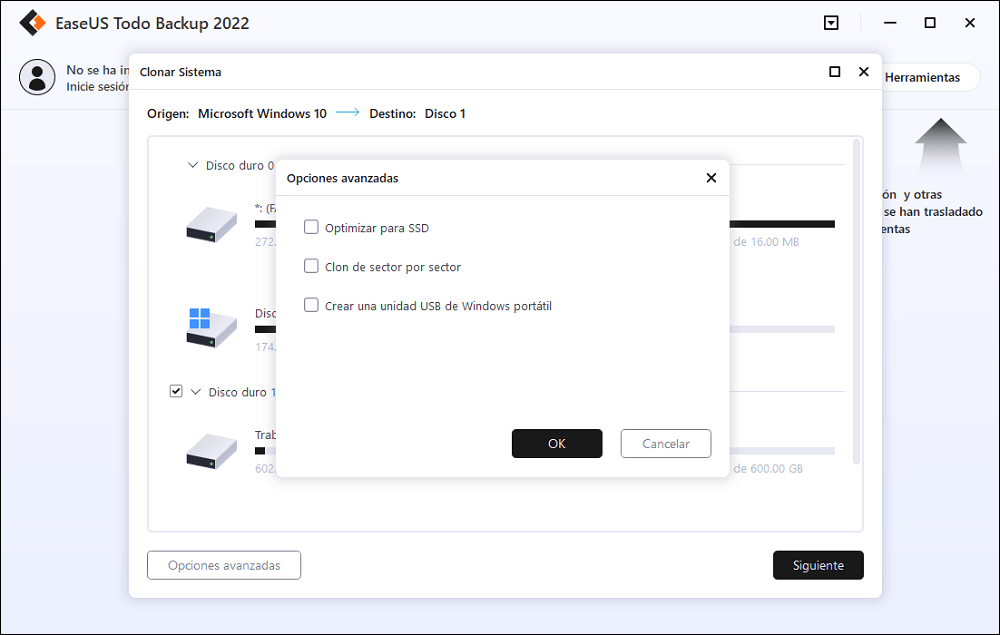Screen dimensions: 1000x635
Task: Cancel the Opciones avanzadas dialog
Action: coord(665,443)
